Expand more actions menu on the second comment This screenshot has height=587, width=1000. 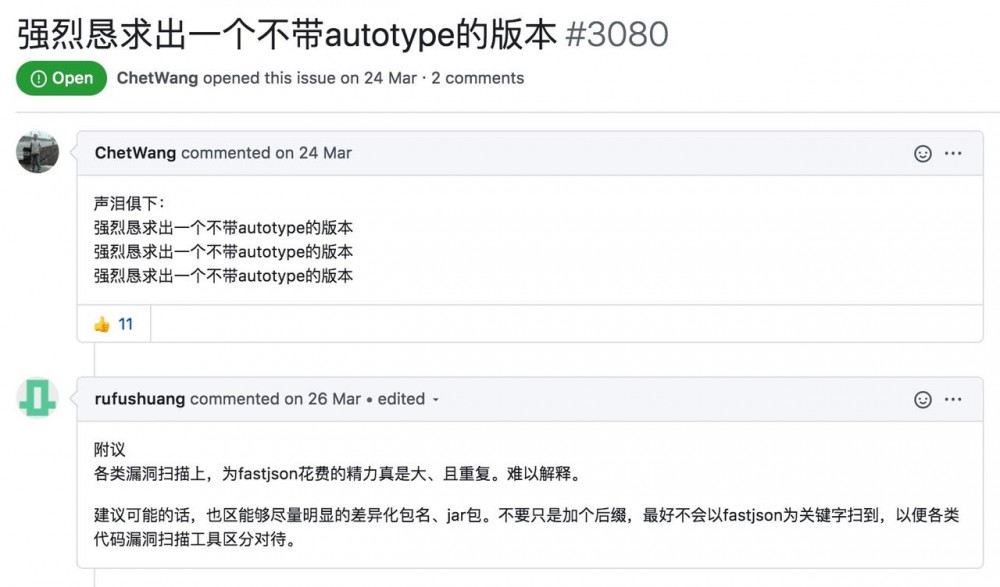951,399
